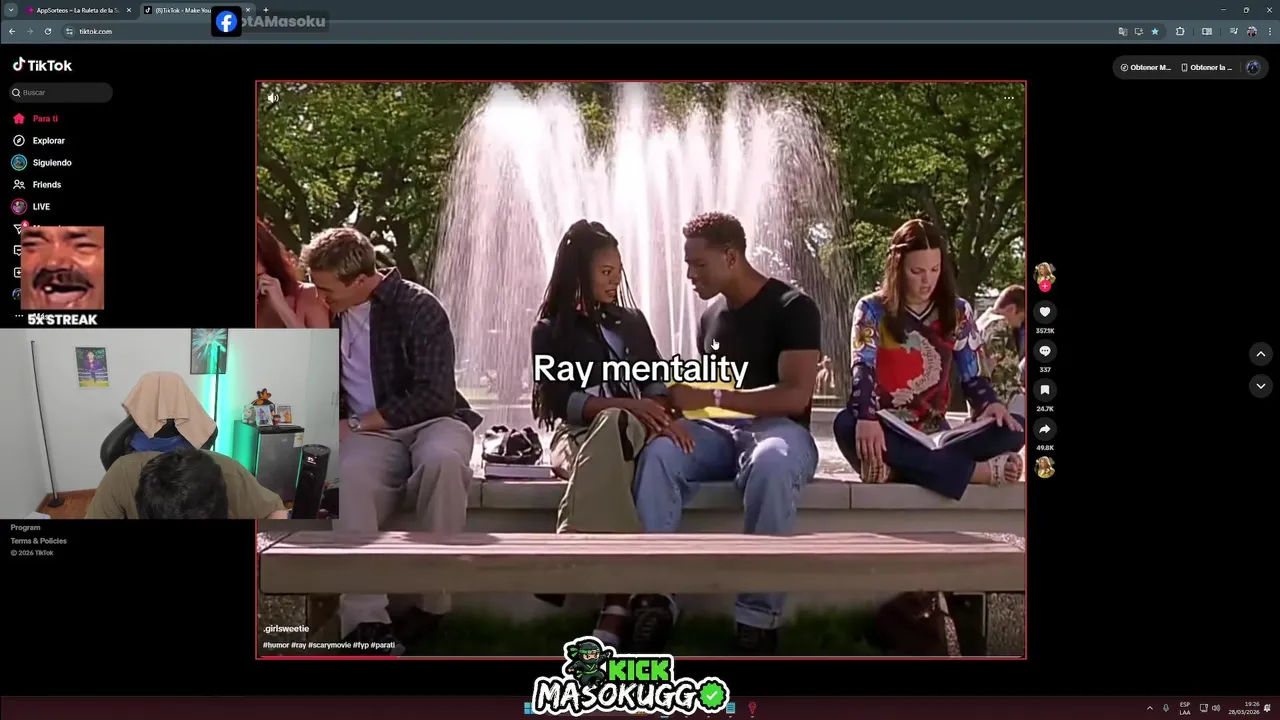Click the translate page icon
The image size is (1280, 720).
(x=1123, y=31)
